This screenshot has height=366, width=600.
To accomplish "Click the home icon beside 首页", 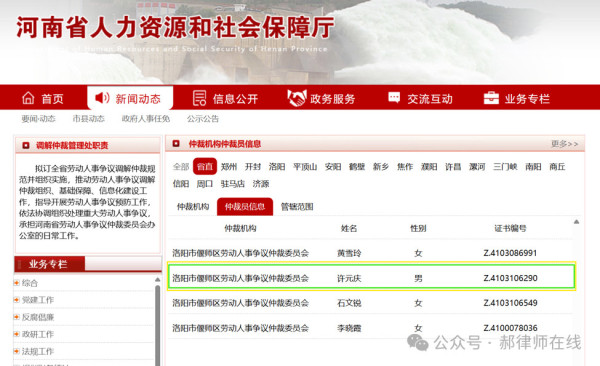I will coord(28,98).
